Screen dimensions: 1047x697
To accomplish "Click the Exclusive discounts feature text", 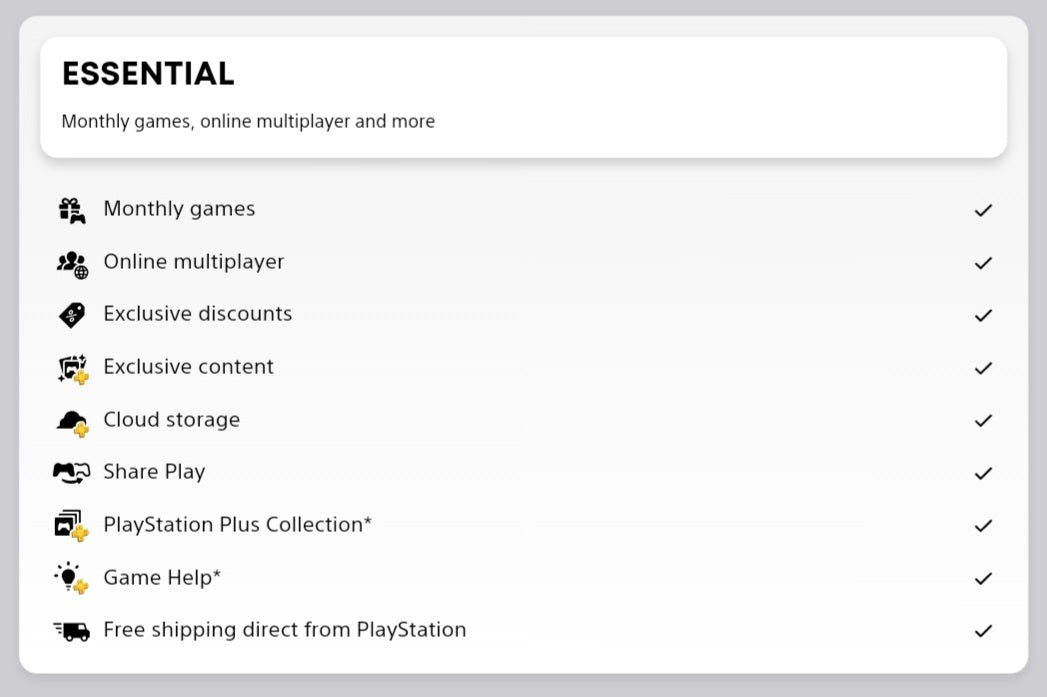I will pyautogui.click(x=198, y=314).
